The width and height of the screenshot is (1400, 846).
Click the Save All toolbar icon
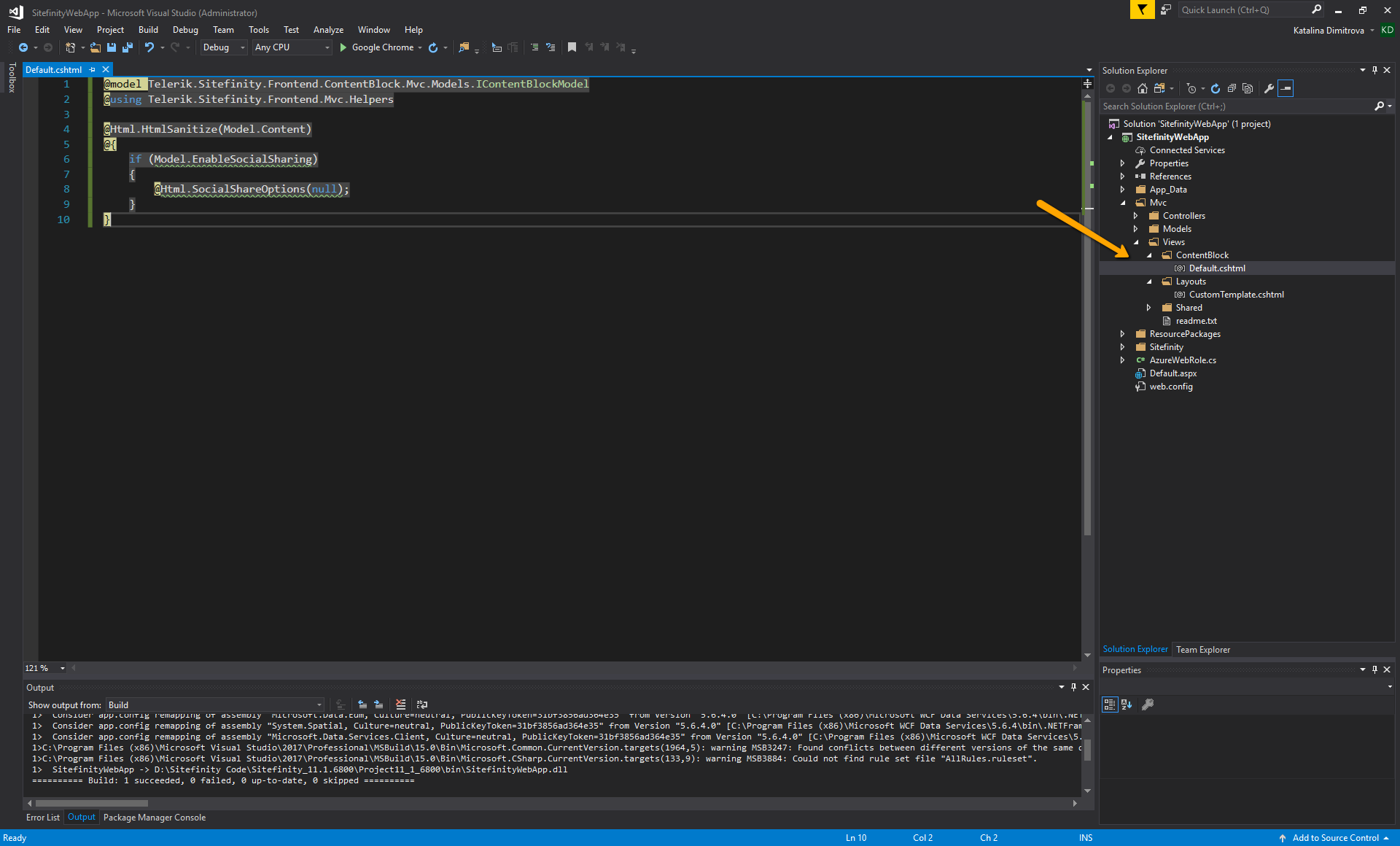pyautogui.click(x=128, y=47)
